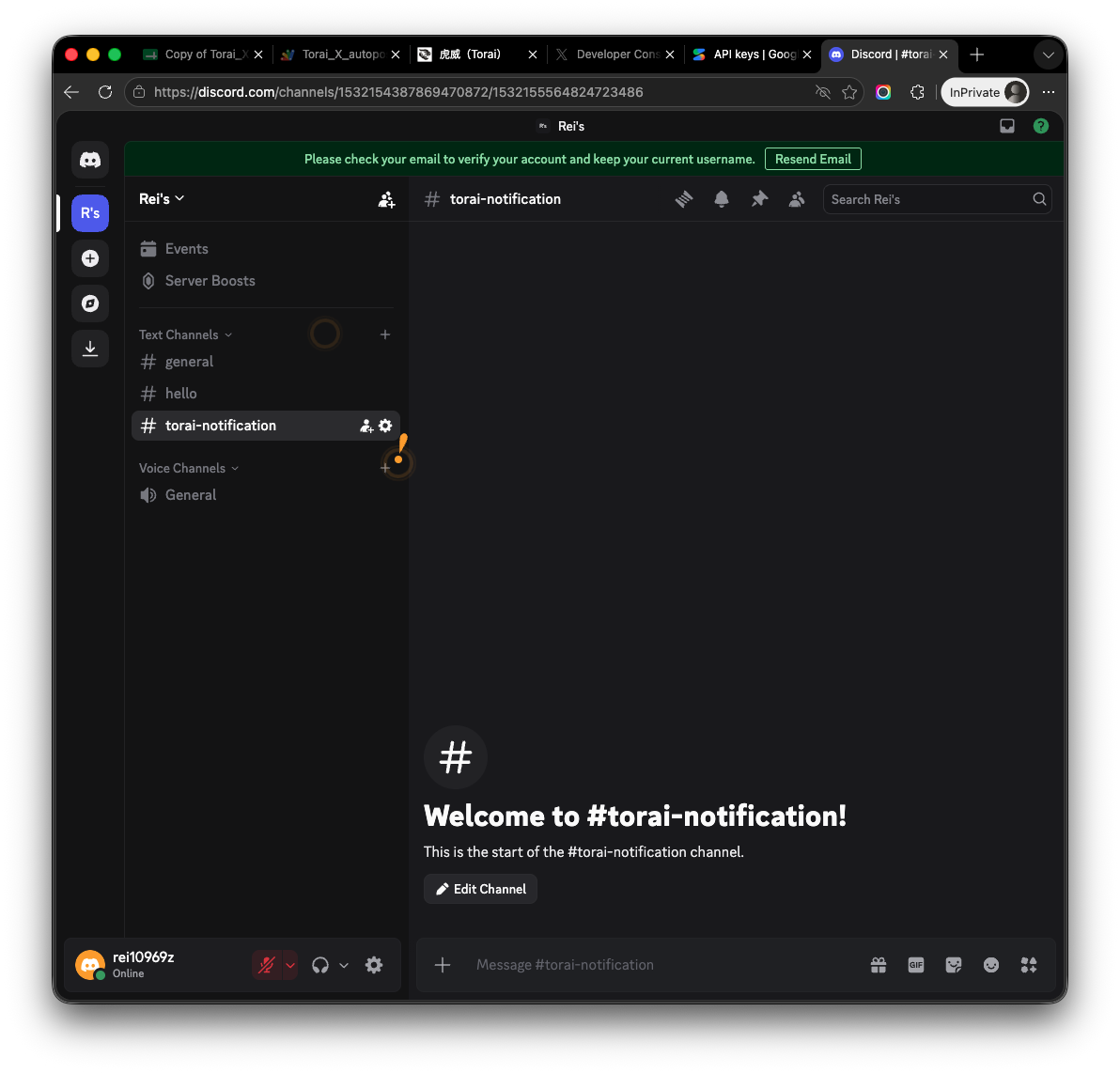Favorite this page star icon
1120x1073 pixels.
(849, 92)
